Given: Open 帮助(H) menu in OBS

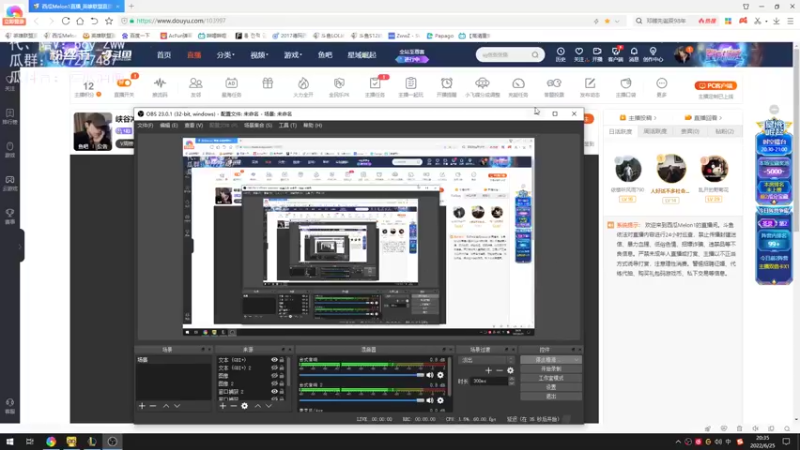Looking at the screenshot, I should [312, 126].
